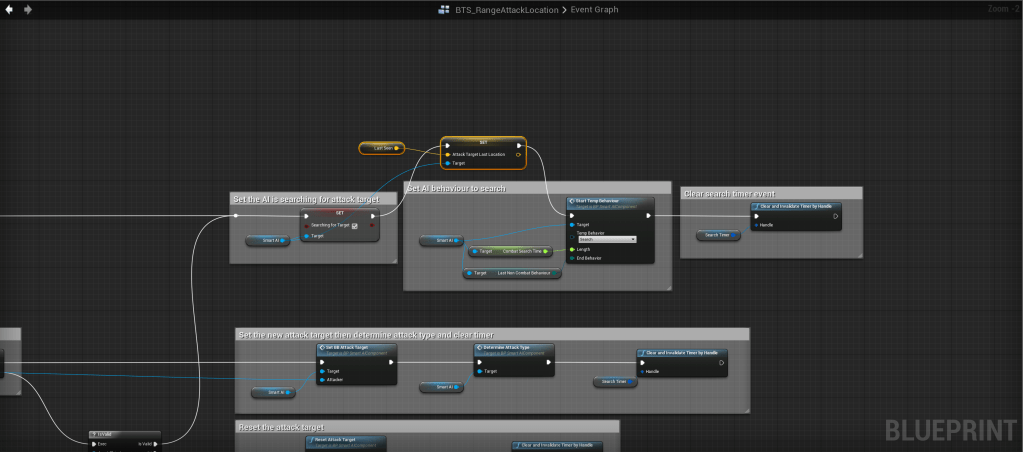Click the exec output pin of Start Temp Behaviour
The width and height of the screenshot is (1023, 452).
[648, 214]
